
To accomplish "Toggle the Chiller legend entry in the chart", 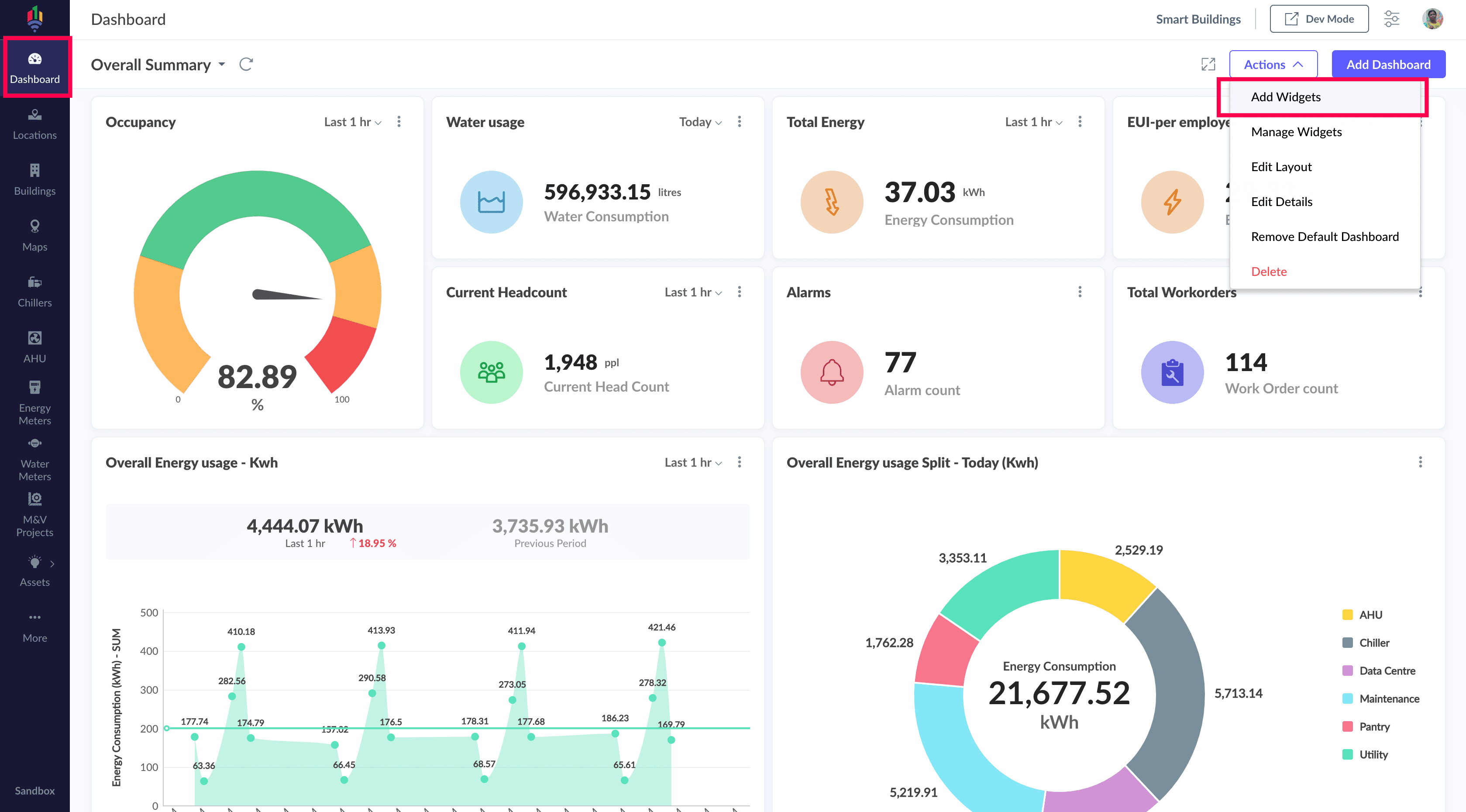I will [1373, 643].
